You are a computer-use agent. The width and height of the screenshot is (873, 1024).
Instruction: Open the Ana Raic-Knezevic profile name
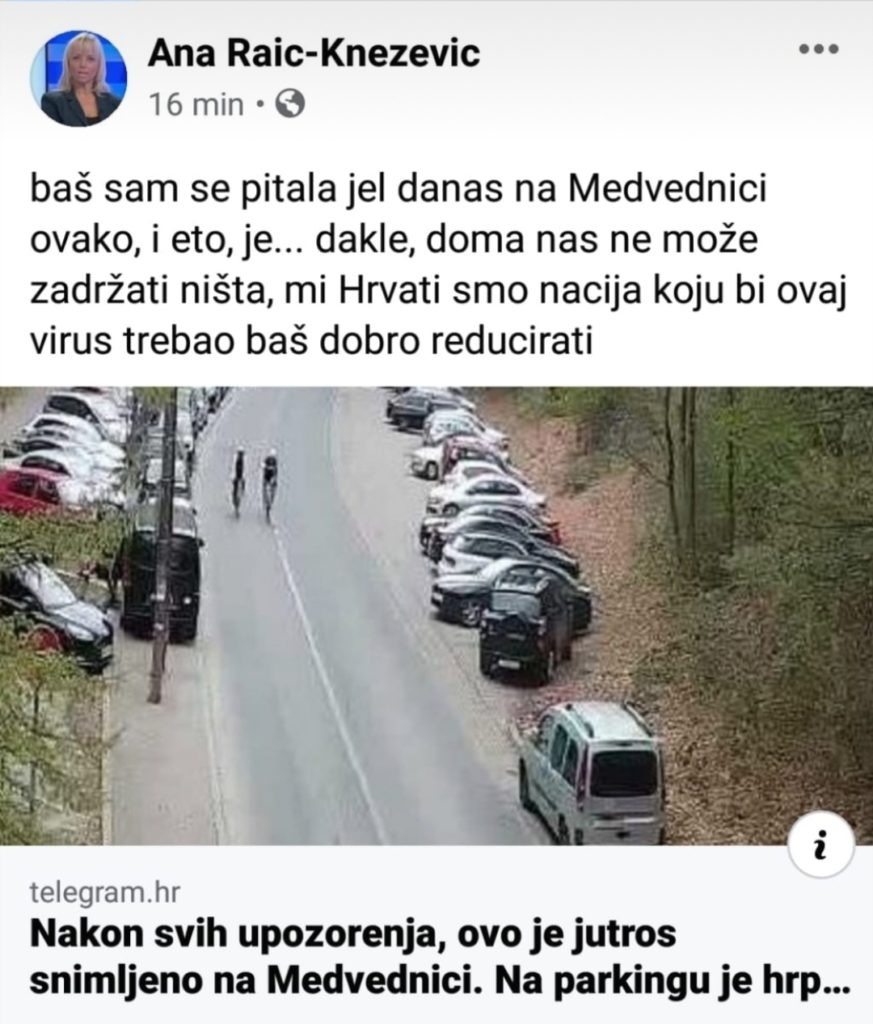coord(314,53)
